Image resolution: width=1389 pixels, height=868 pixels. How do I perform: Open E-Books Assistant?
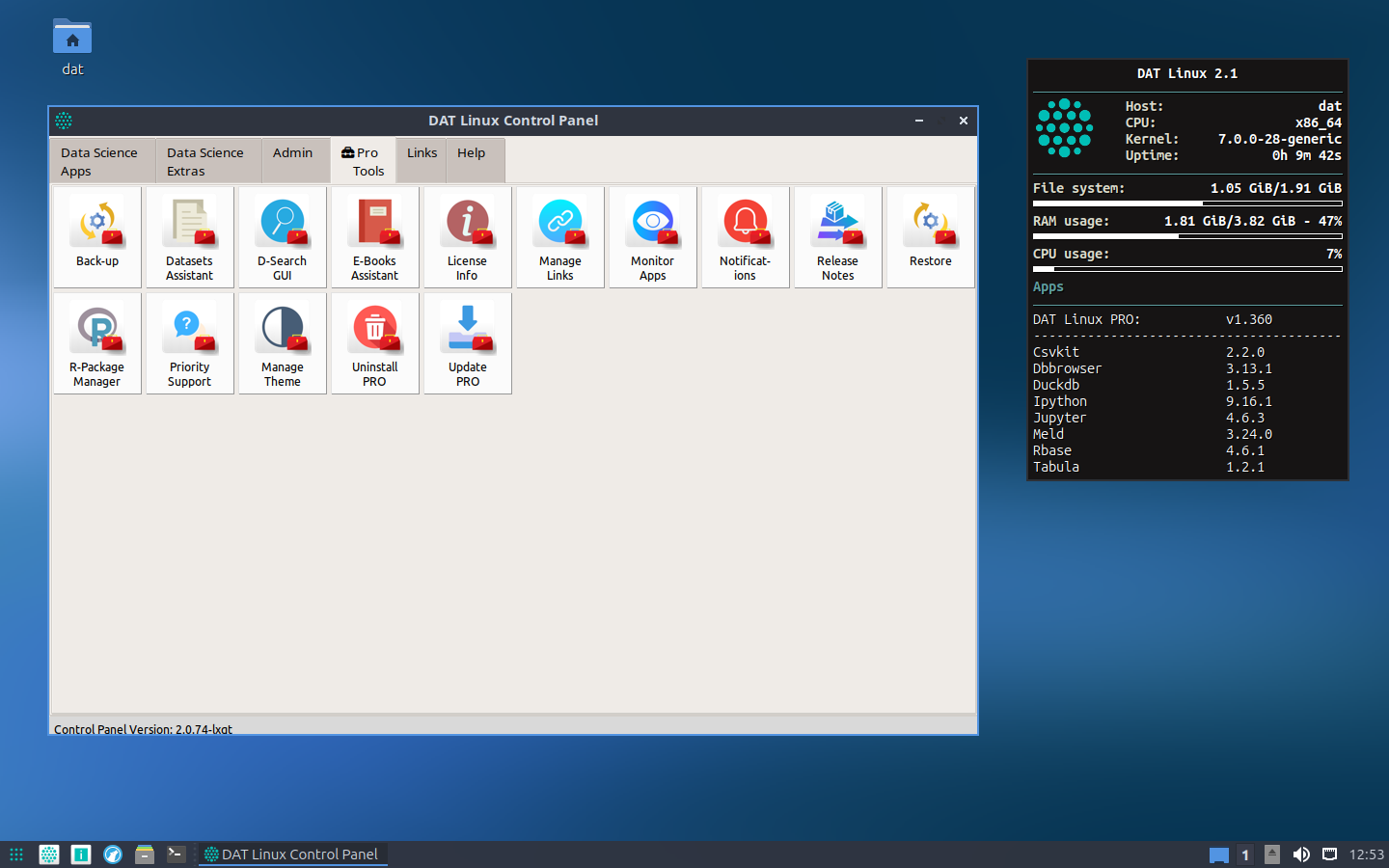(375, 237)
